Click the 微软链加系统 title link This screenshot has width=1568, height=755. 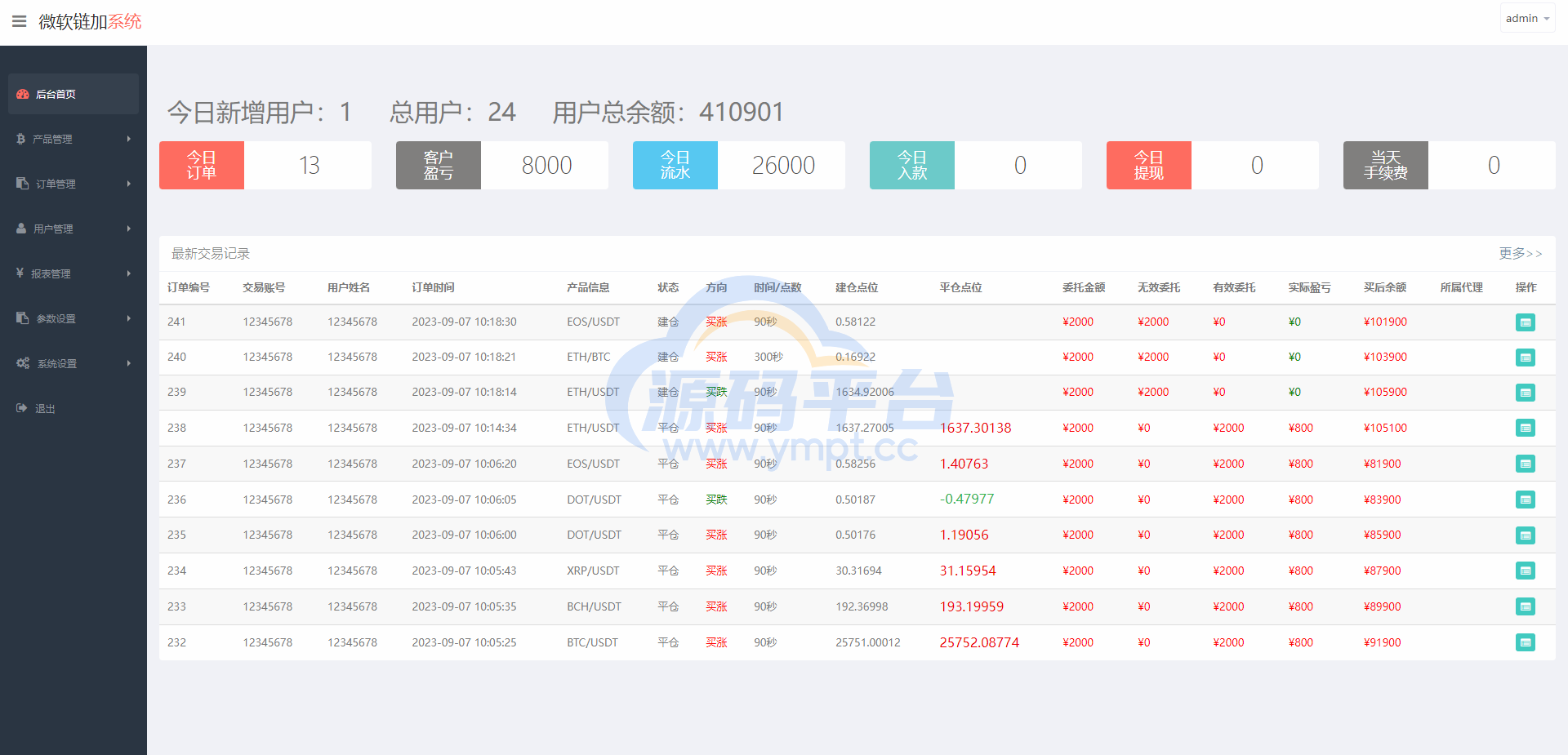tap(90, 21)
